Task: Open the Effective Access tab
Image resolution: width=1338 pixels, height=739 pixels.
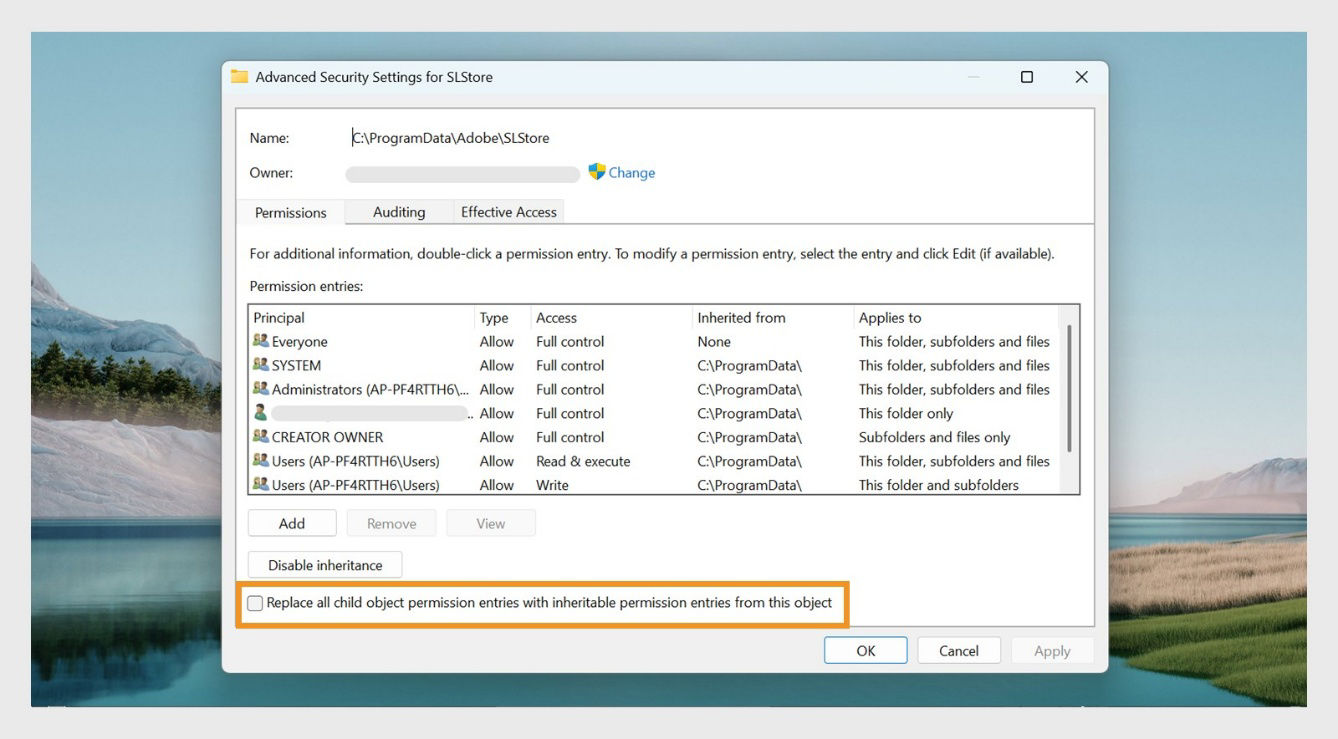Action: click(x=508, y=212)
